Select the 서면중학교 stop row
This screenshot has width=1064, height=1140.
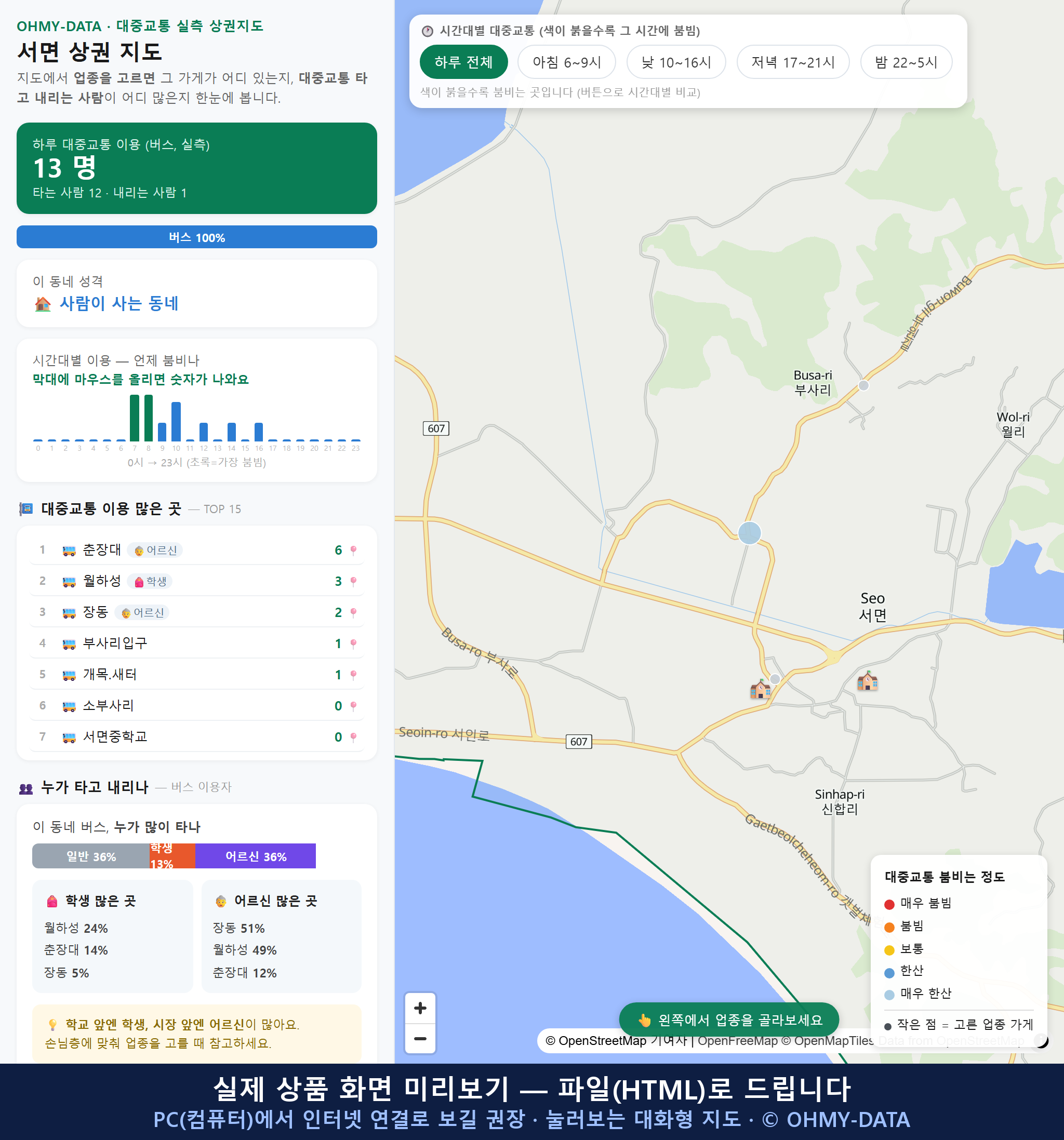click(197, 737)
